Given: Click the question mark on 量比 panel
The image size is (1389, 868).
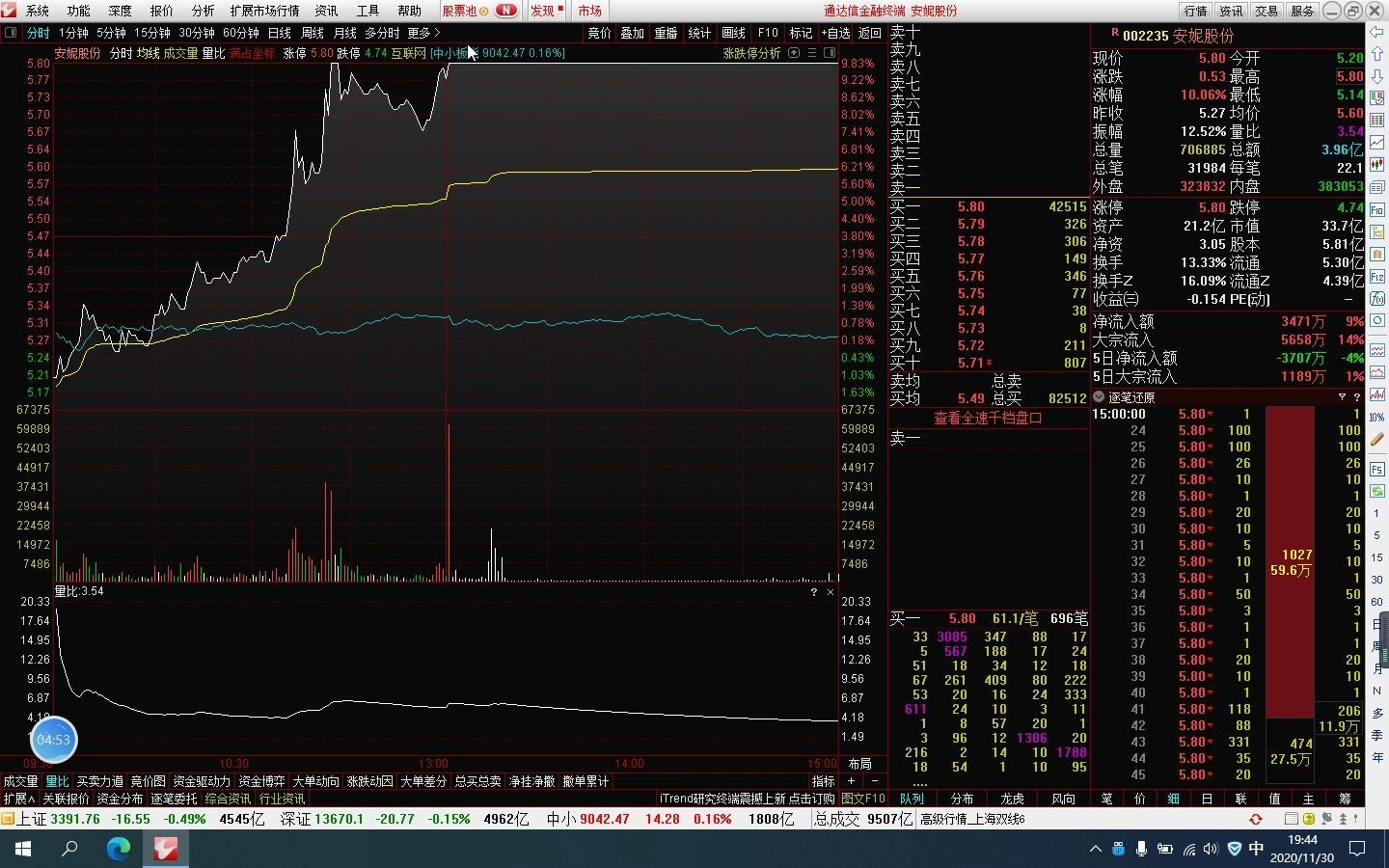Looking at the screenshot, I should (814, 591).
